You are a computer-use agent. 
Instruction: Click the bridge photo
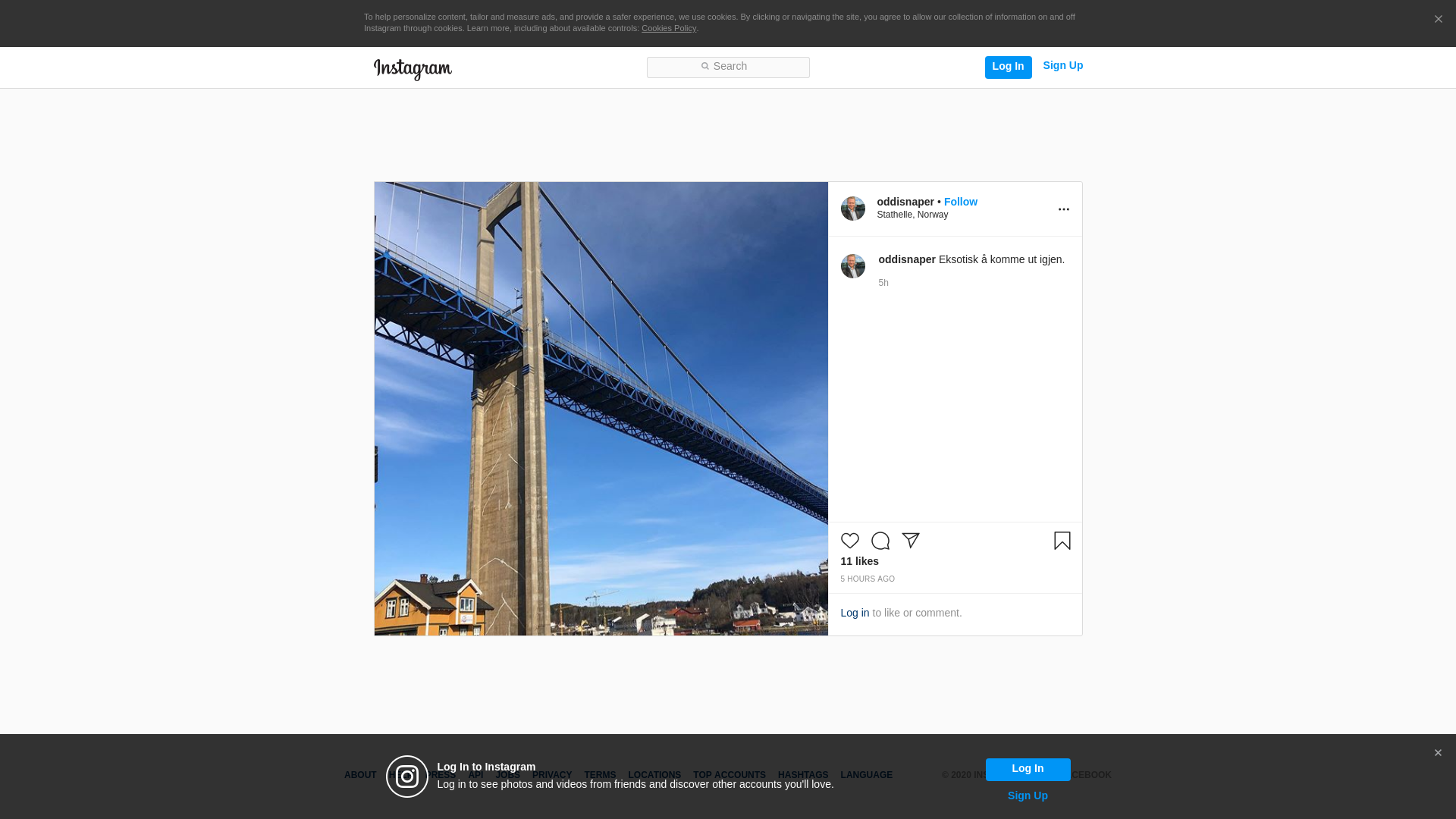pyautogui.click(x=601, y=408)
